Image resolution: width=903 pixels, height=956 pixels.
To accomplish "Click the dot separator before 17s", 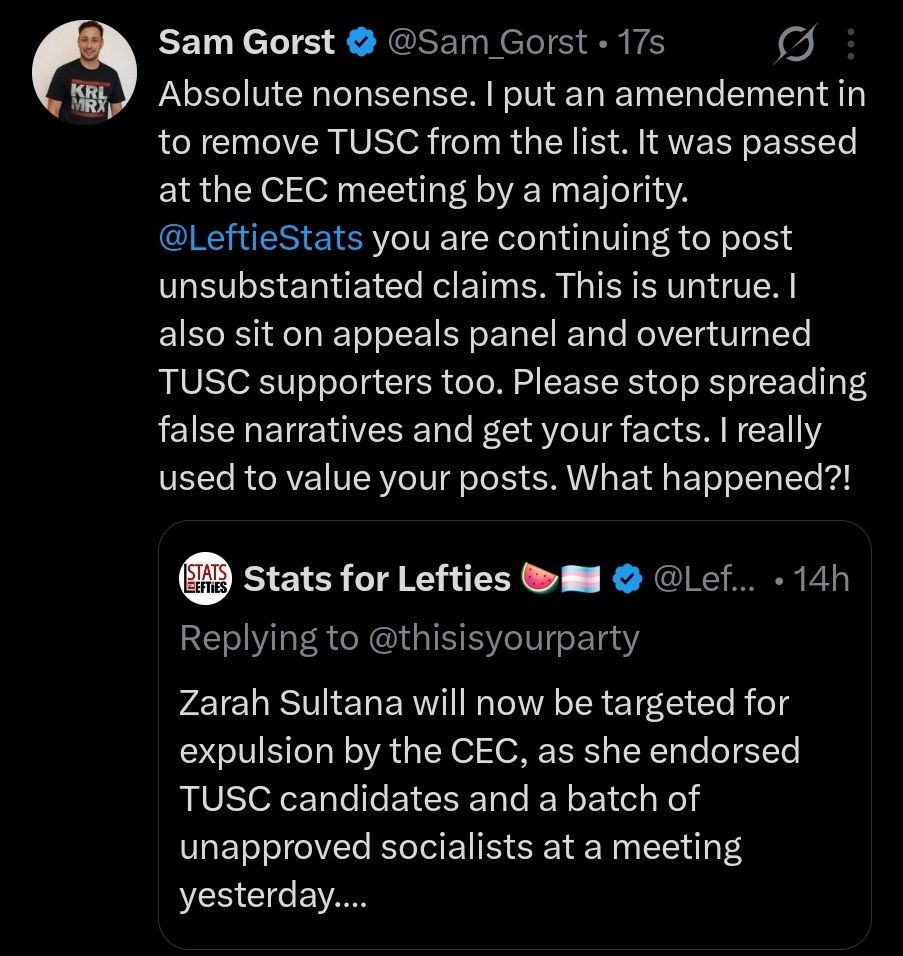I will pos(601,43).
